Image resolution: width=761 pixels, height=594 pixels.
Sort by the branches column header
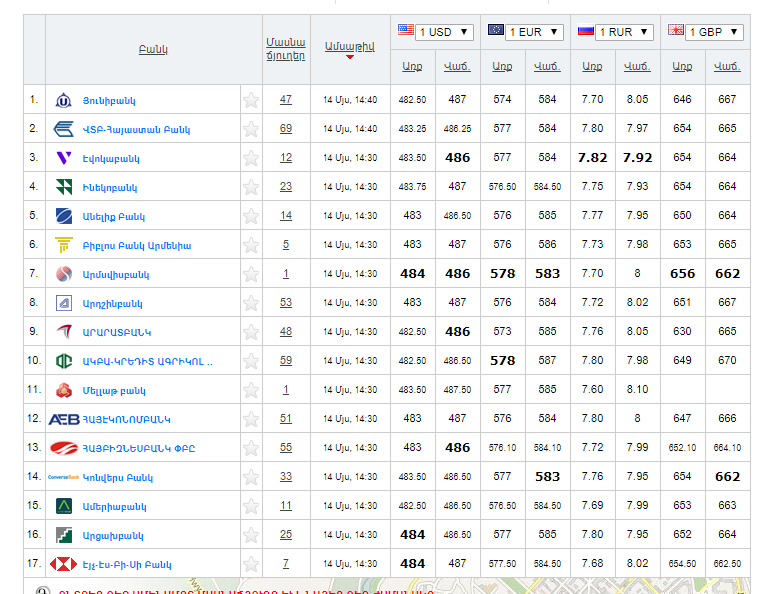pyautogui.click(x=286, y=49)
